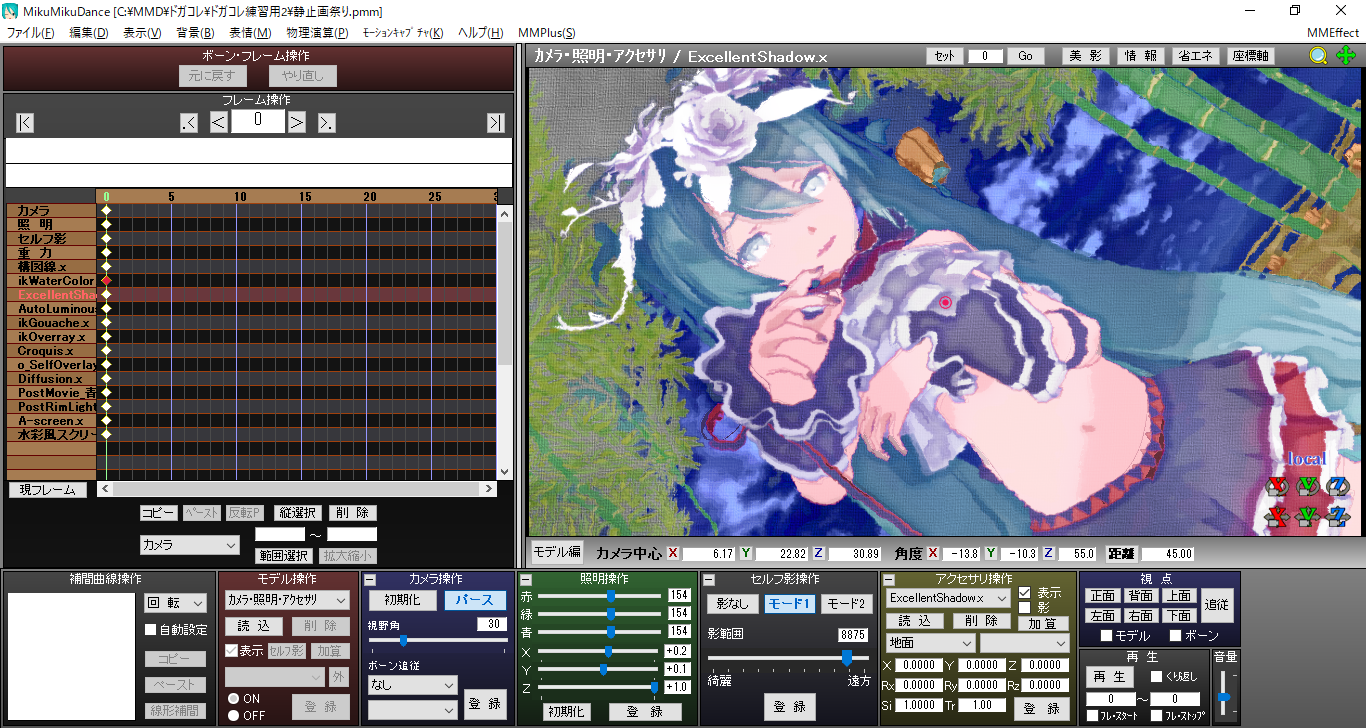Click the モード2 shadow mode button
The width and height of the screenshot is (1366, 728).
click(x=846, y=604)
